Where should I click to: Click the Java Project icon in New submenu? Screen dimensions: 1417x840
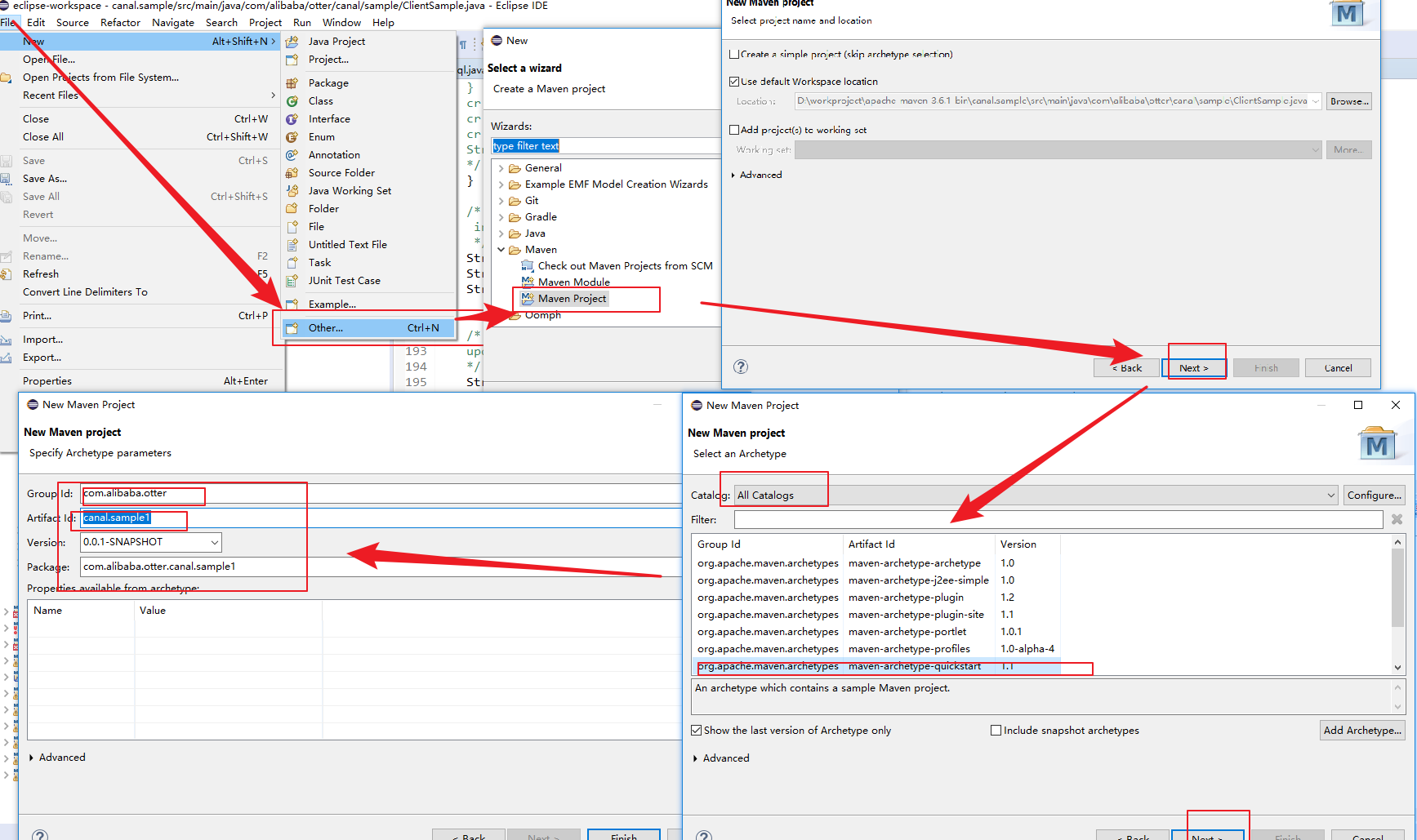tap(292, 41)
